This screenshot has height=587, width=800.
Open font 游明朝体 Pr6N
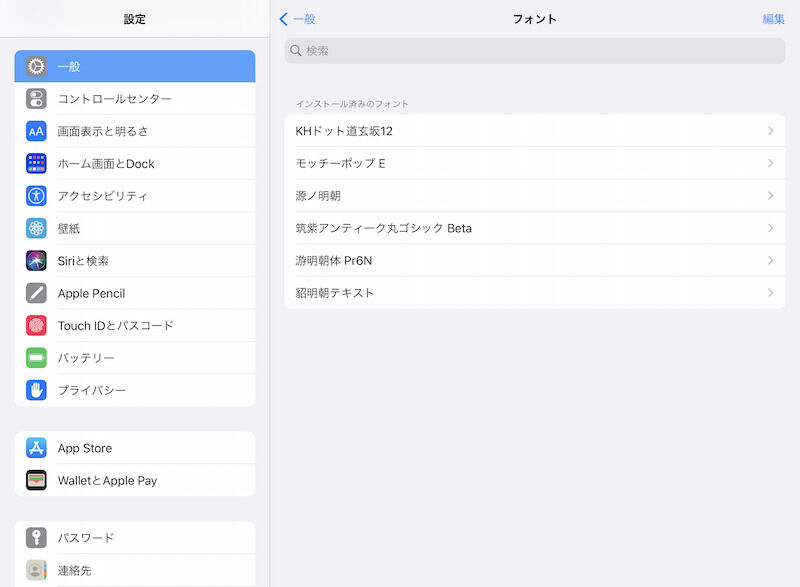coord(535,261)
